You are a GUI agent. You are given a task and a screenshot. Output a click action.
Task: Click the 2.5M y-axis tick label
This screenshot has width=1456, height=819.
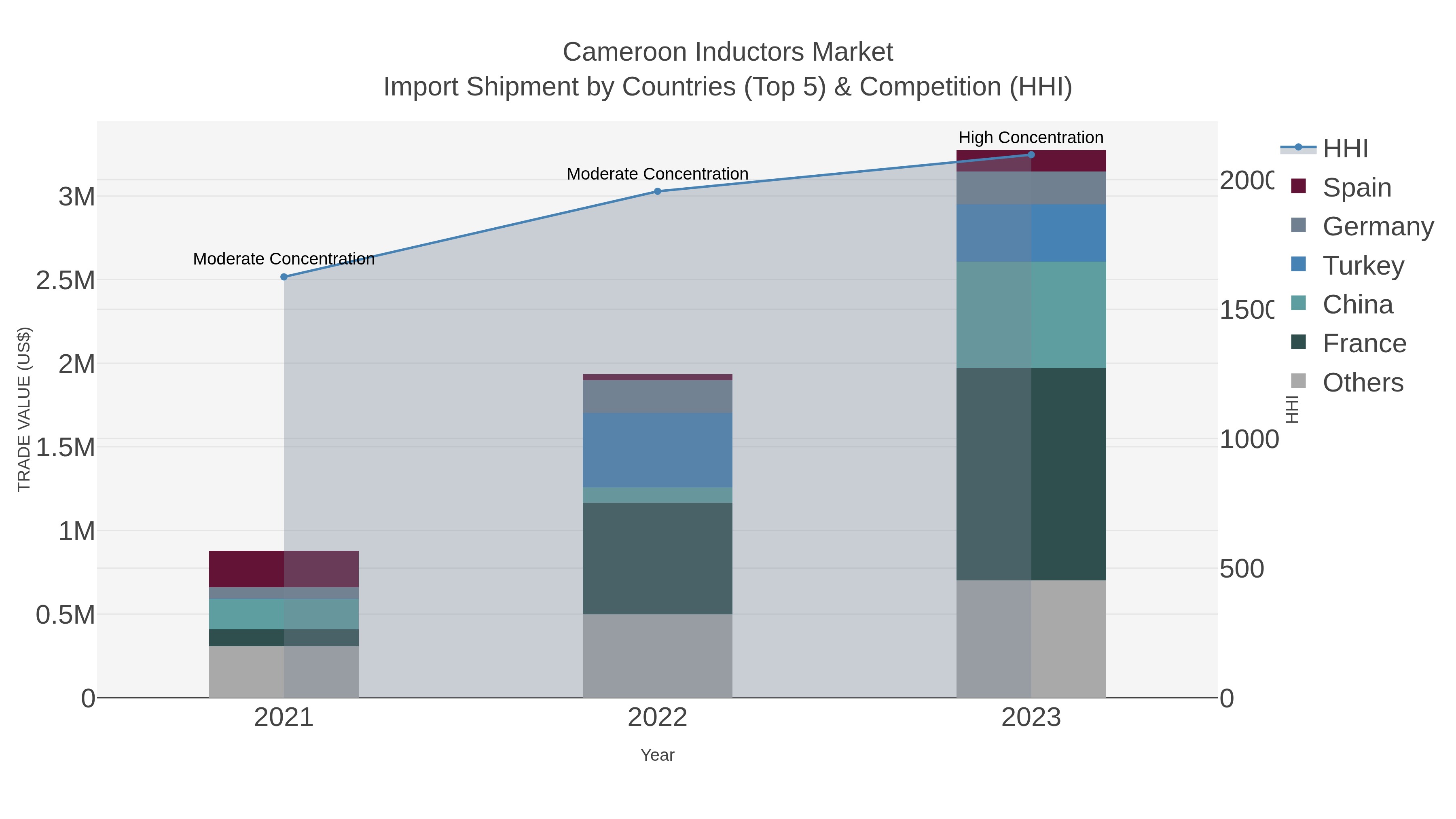(x=66, y=280)
